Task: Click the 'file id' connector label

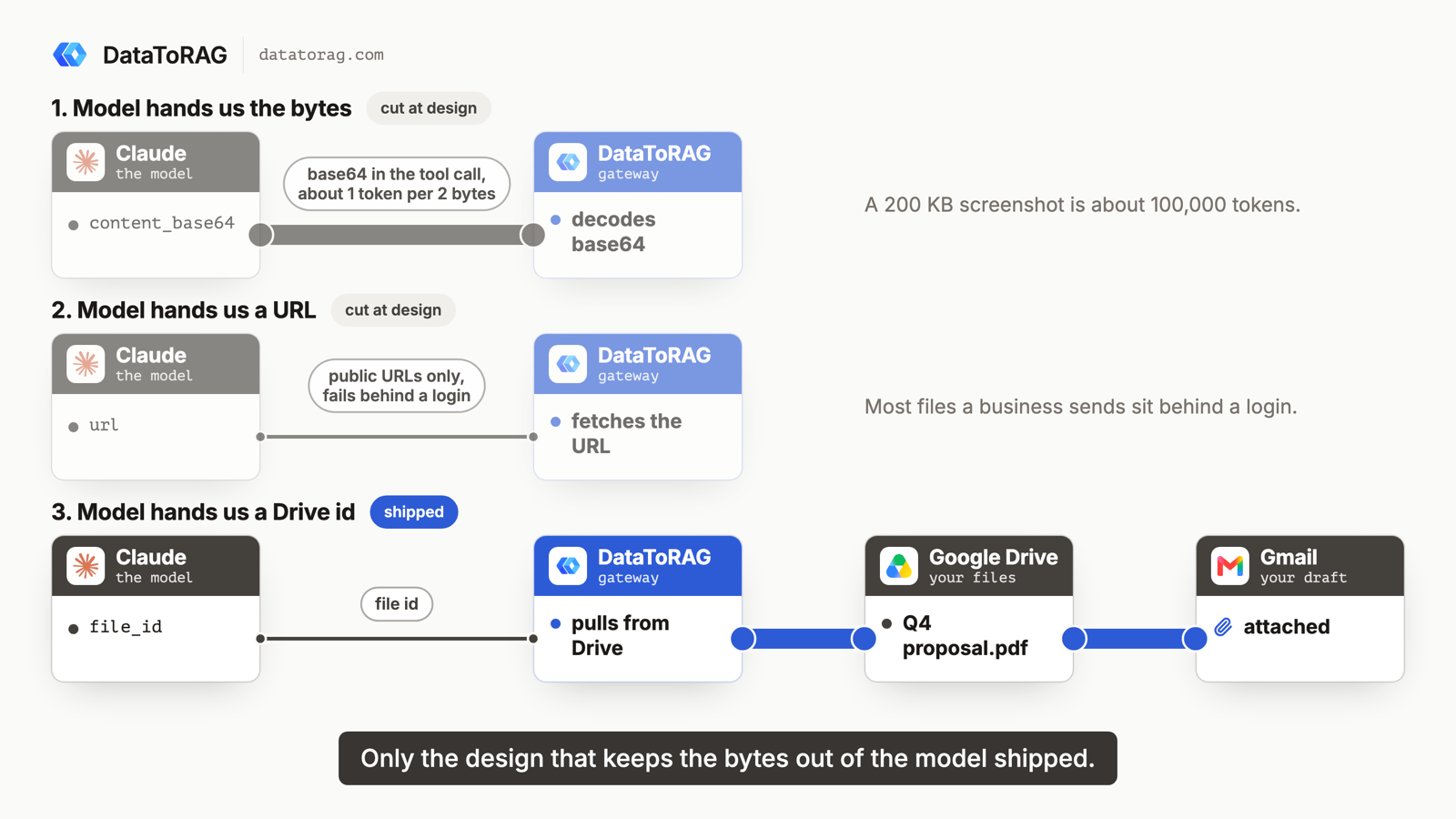Action: click(x=397, y=604)
